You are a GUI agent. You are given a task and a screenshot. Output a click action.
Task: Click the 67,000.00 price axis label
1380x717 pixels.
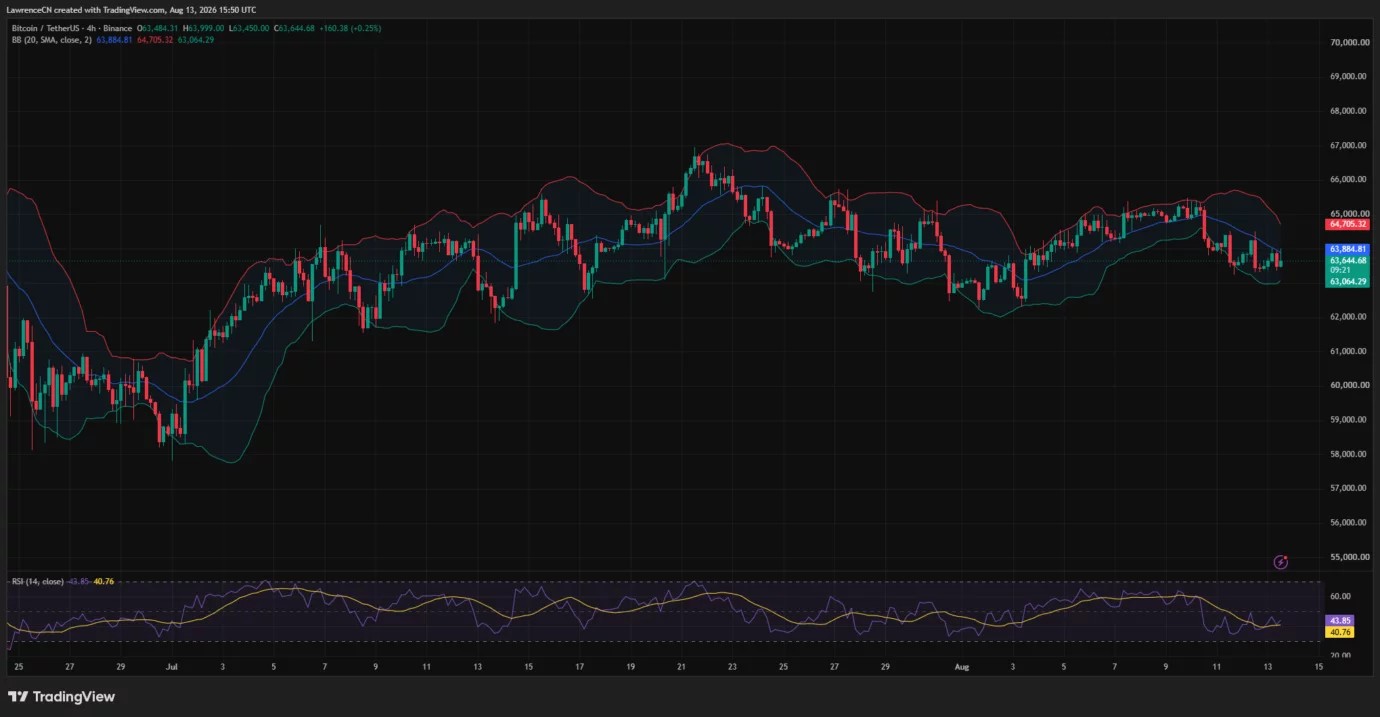[x=1349, y=145]
